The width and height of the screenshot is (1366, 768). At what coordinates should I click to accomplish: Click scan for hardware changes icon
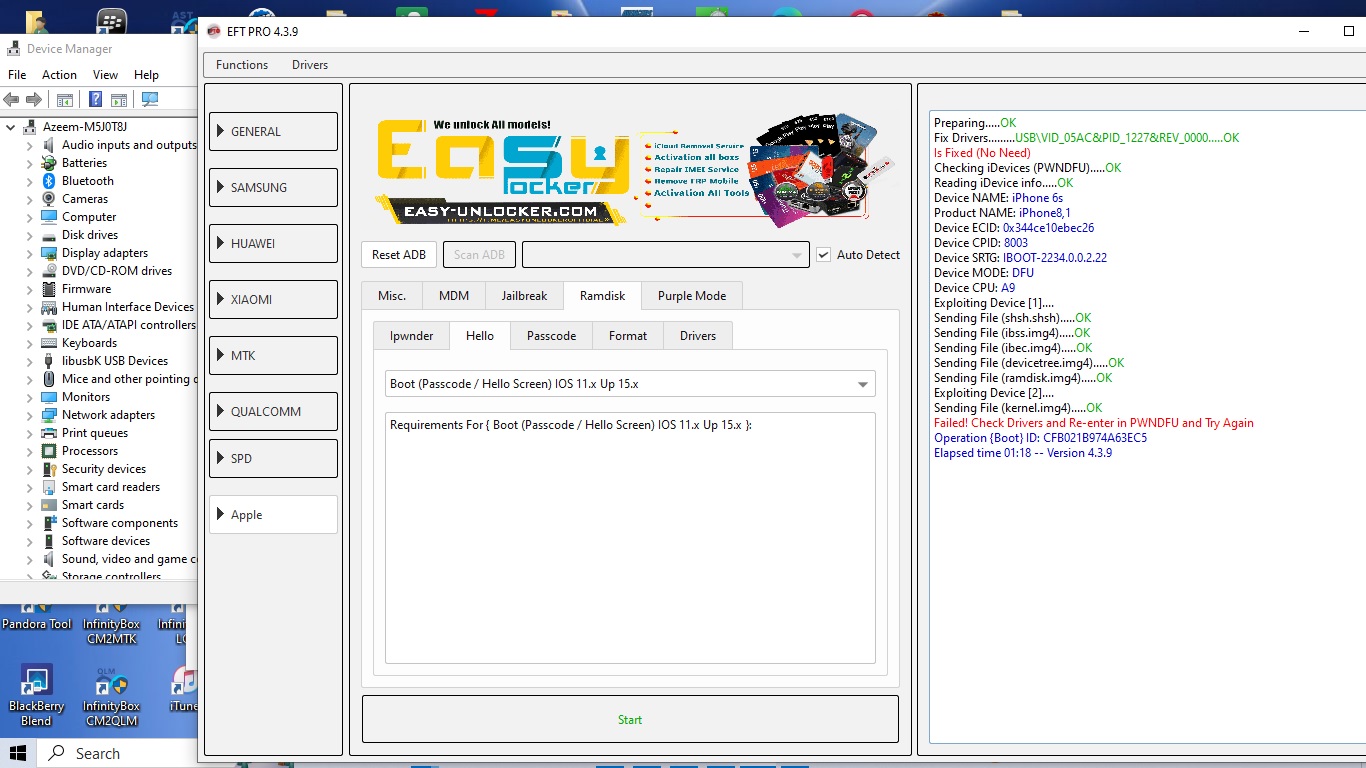pyautogui.click(x=150, y=99)
